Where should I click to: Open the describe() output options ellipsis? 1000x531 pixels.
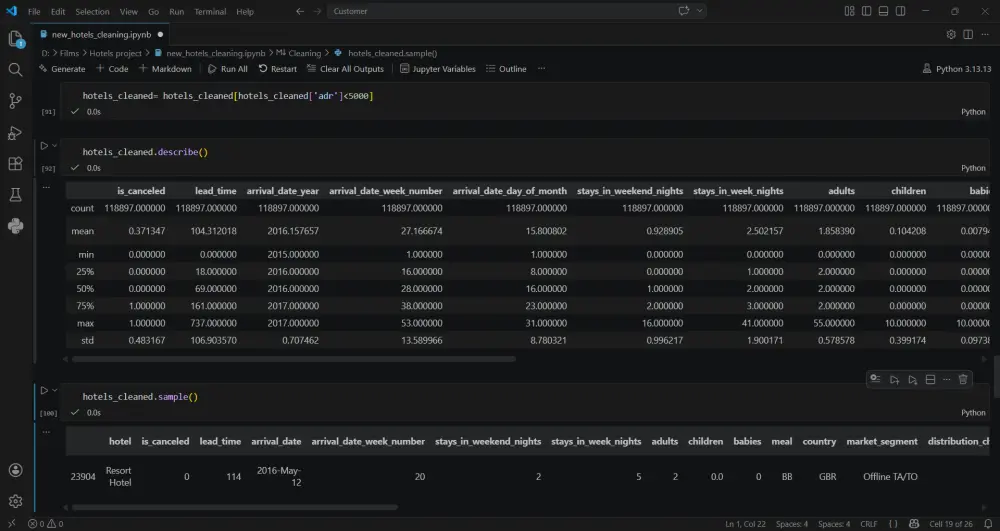pyautogui.click(x=46, y=187)
